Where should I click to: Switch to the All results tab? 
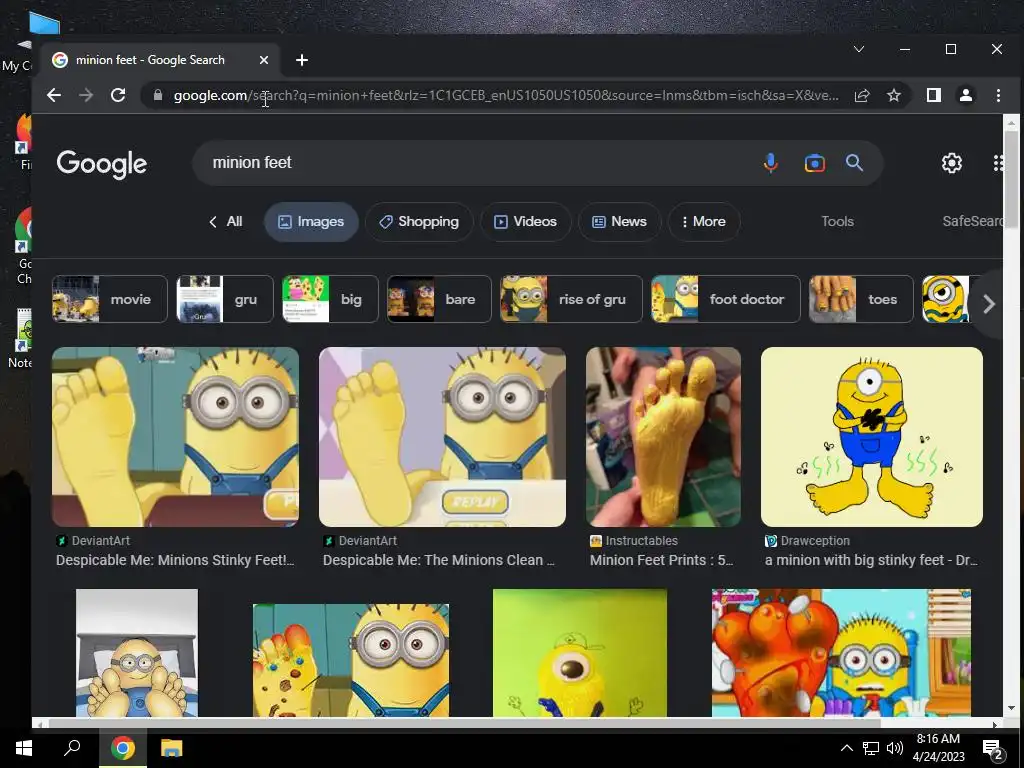(225, 221)
